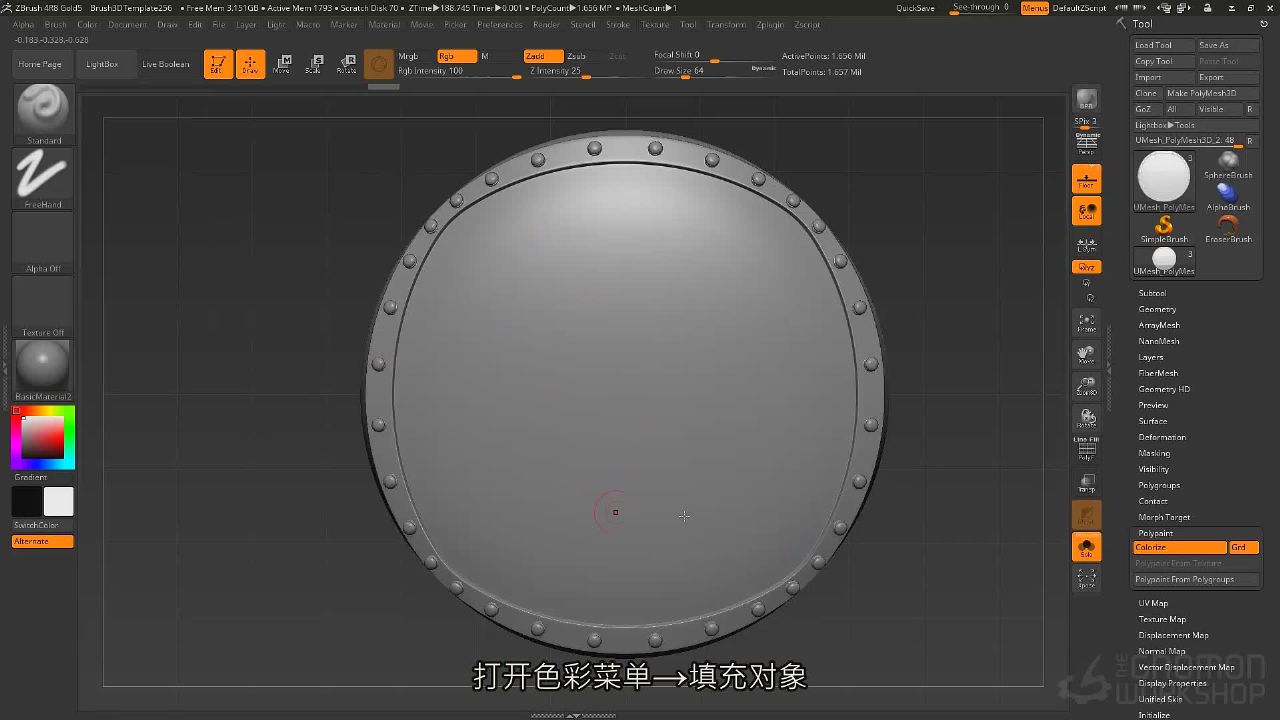Screen dimensions: 1280x720
Task: Pick a hue in color picker square
Action: 43,437
